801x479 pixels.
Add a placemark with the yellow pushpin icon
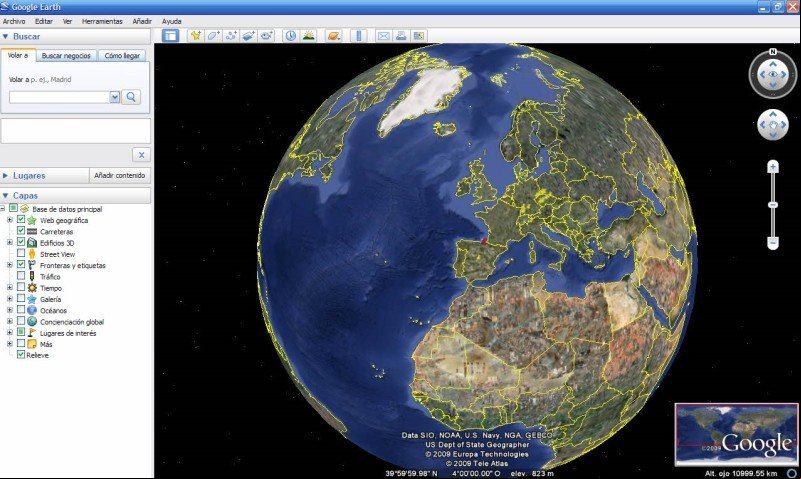[196, 36]
